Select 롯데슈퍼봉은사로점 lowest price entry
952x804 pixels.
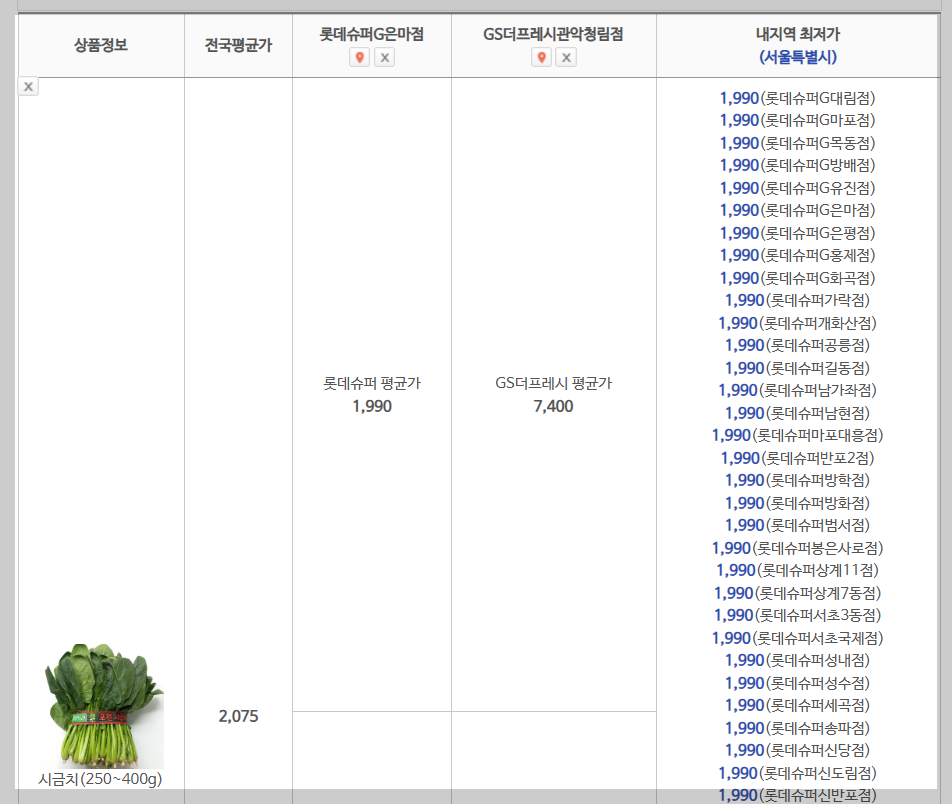click(x=798, y=548)
